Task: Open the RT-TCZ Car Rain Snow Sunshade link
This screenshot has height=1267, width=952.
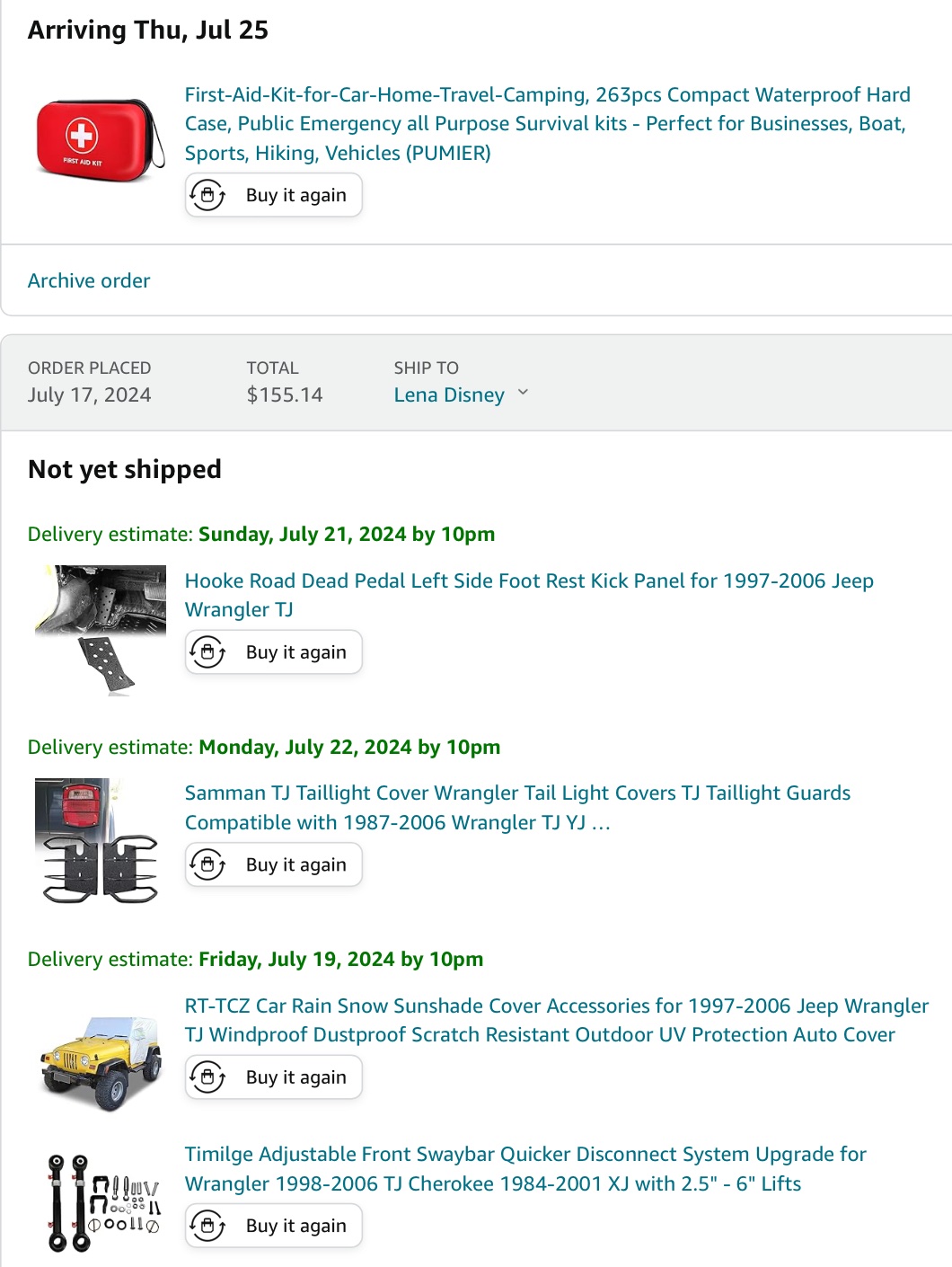Action: click(x=555, y=1020)
